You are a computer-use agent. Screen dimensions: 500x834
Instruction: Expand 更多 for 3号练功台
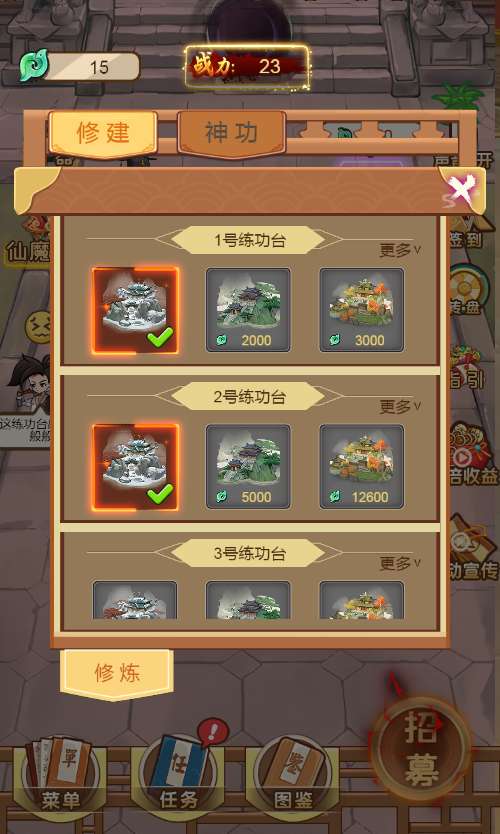click(x=400, y=563)
